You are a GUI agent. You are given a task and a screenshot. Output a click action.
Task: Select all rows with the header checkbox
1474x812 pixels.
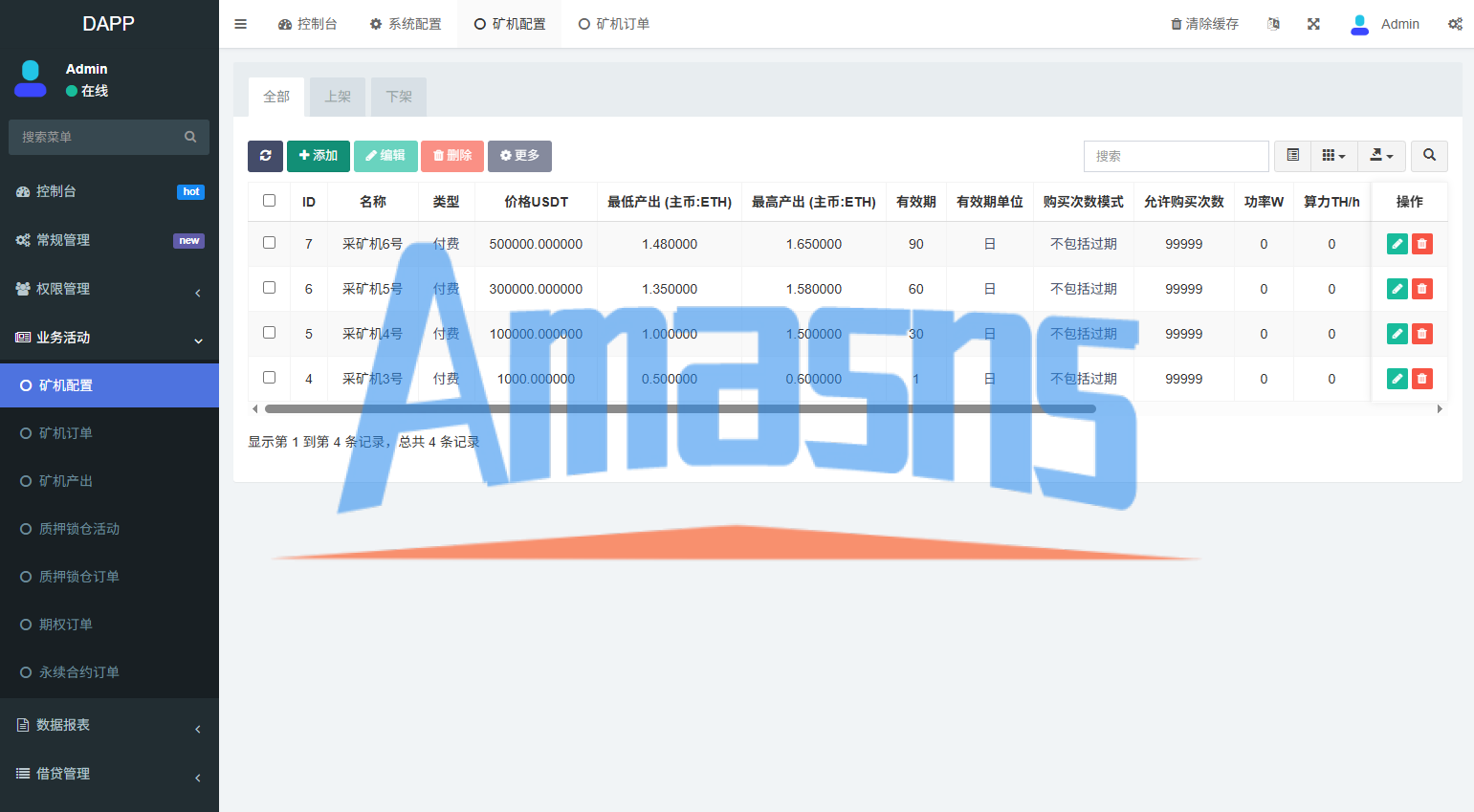pos(269,201)
